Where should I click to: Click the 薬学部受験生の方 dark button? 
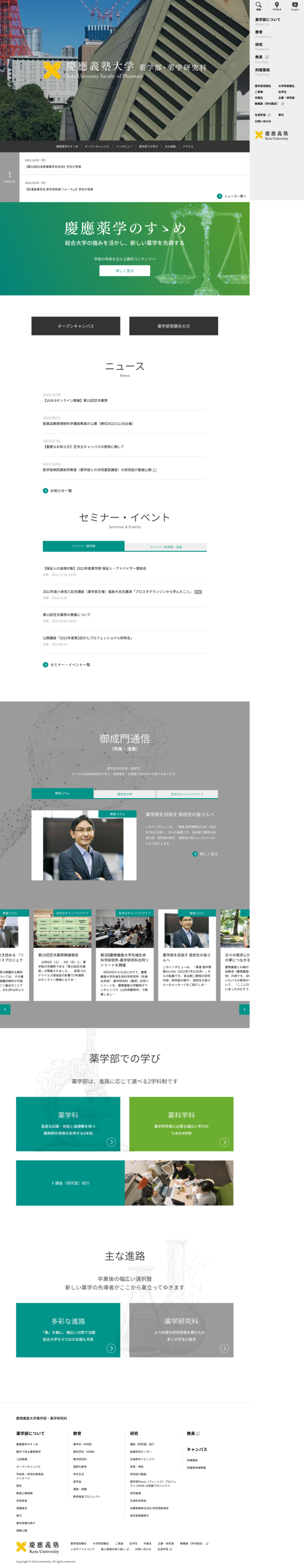(173, 326)
